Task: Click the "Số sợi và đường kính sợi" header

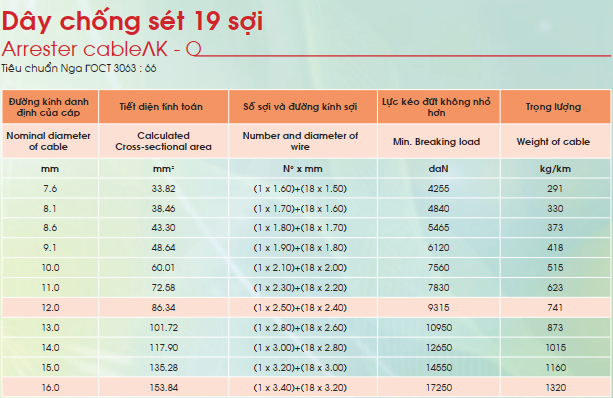Action: tap(300, 107)
